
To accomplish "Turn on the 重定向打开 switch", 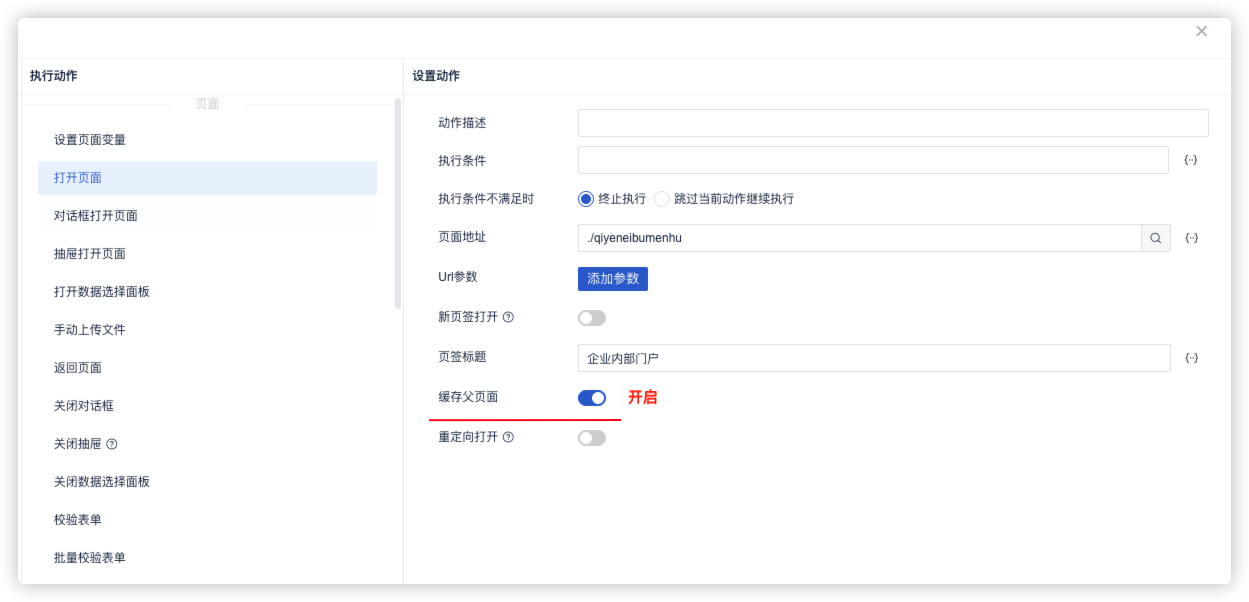I will [592, 438].
